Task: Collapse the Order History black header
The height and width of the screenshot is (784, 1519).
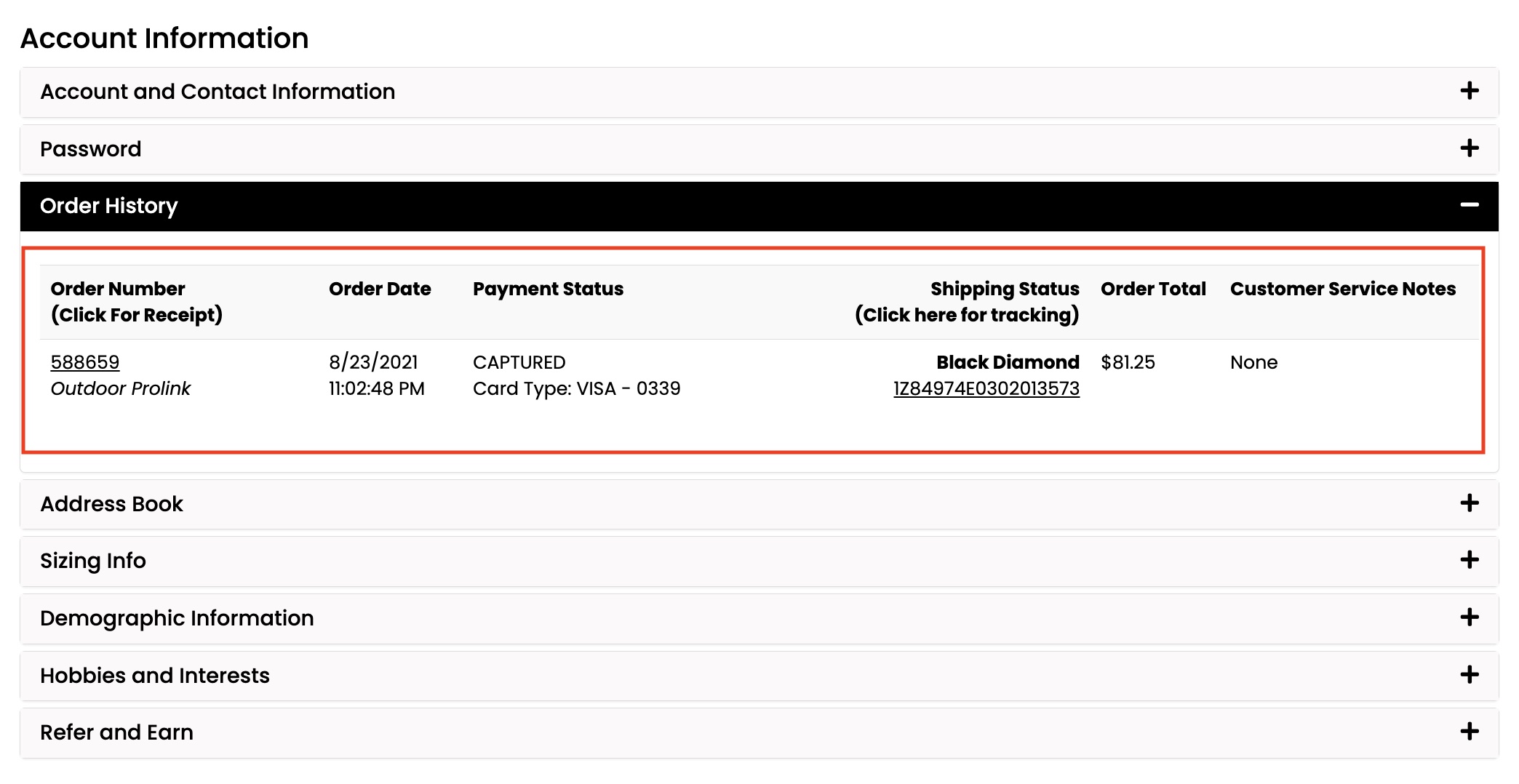Action: pyautogui.click(x=759, y=207)
